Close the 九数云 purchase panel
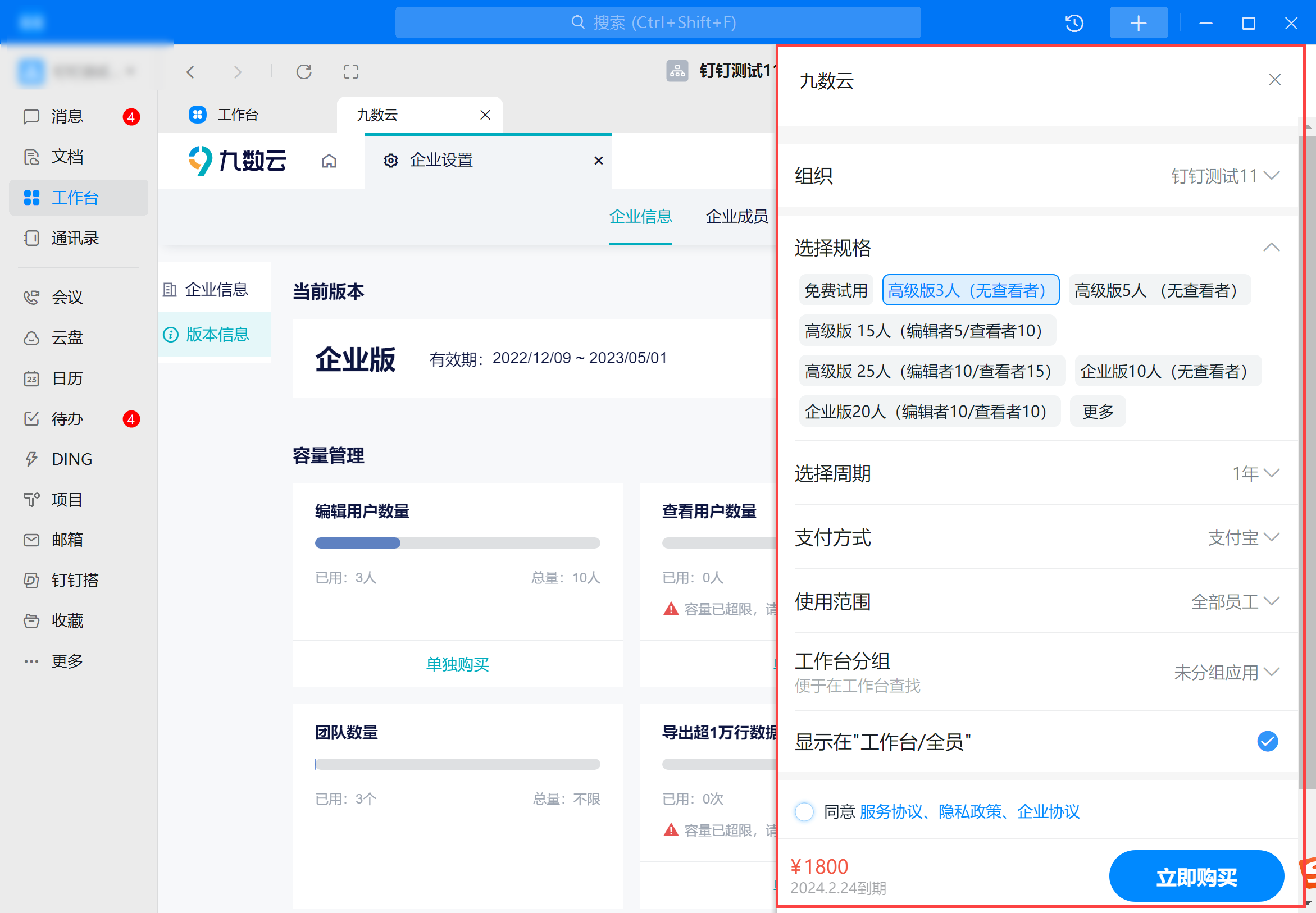This screenshot has width=1316, height=913. pos(1274,80)
